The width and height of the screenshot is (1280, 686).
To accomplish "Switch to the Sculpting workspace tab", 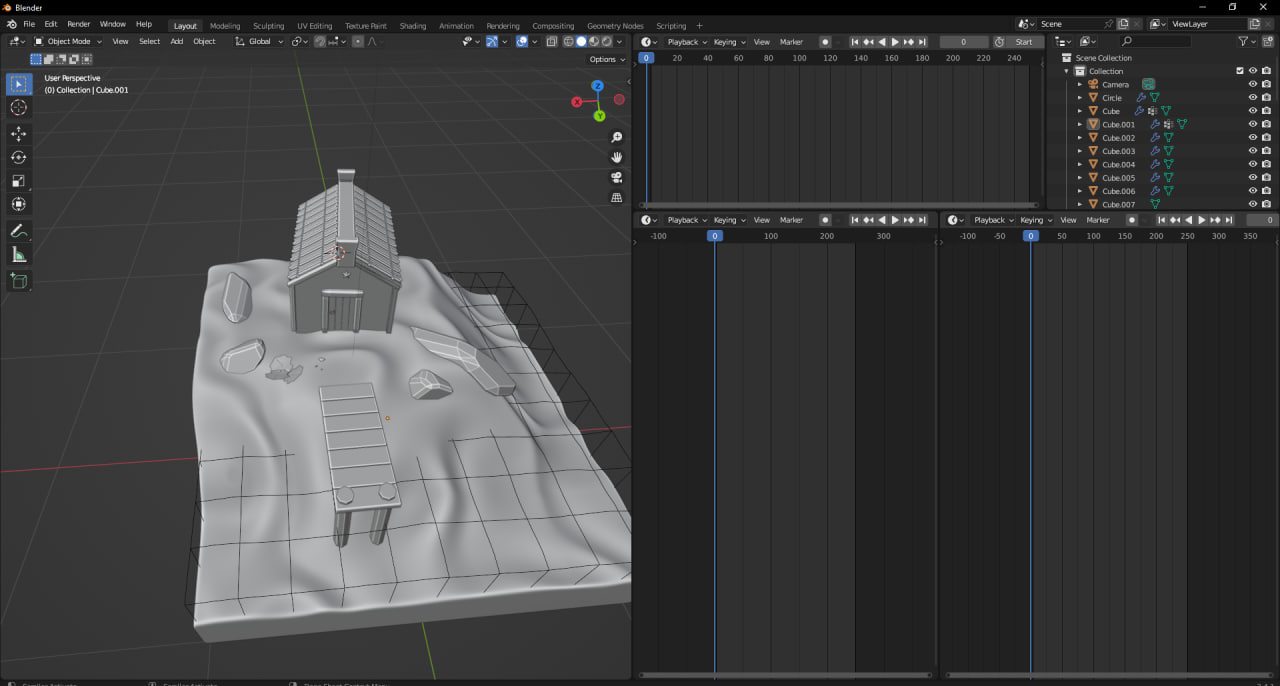I will (x=268, y=25).
